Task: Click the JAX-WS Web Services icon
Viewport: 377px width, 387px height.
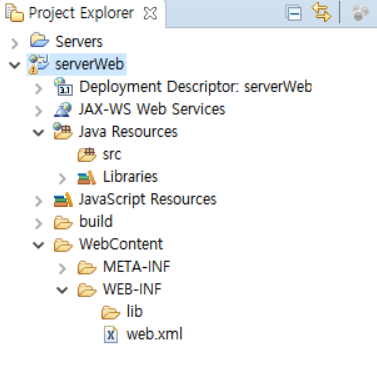Action: (x=63, y=109)
